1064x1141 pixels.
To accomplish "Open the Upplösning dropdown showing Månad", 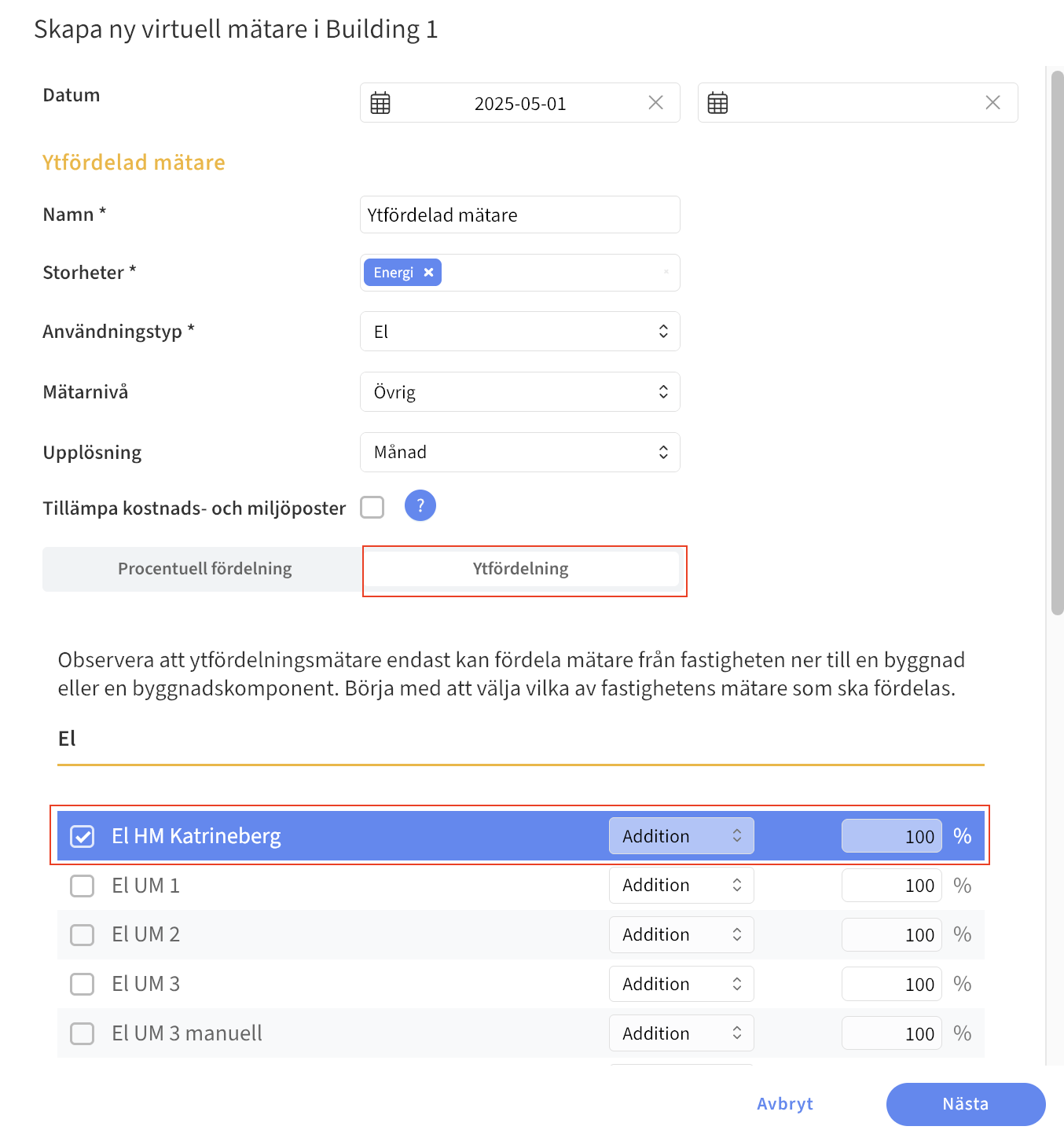I will coord(519,453).
